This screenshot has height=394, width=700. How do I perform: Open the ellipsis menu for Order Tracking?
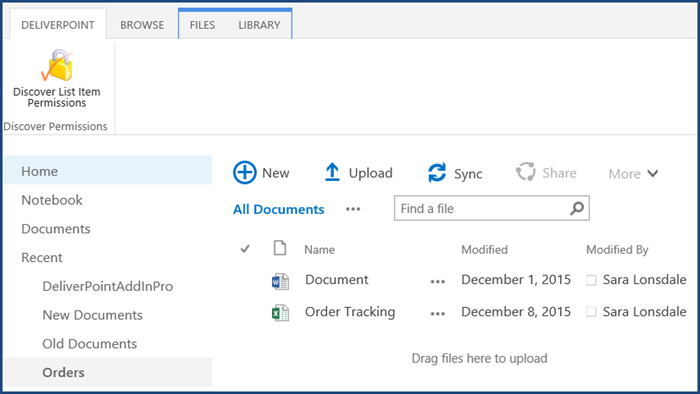click(438, 314)
